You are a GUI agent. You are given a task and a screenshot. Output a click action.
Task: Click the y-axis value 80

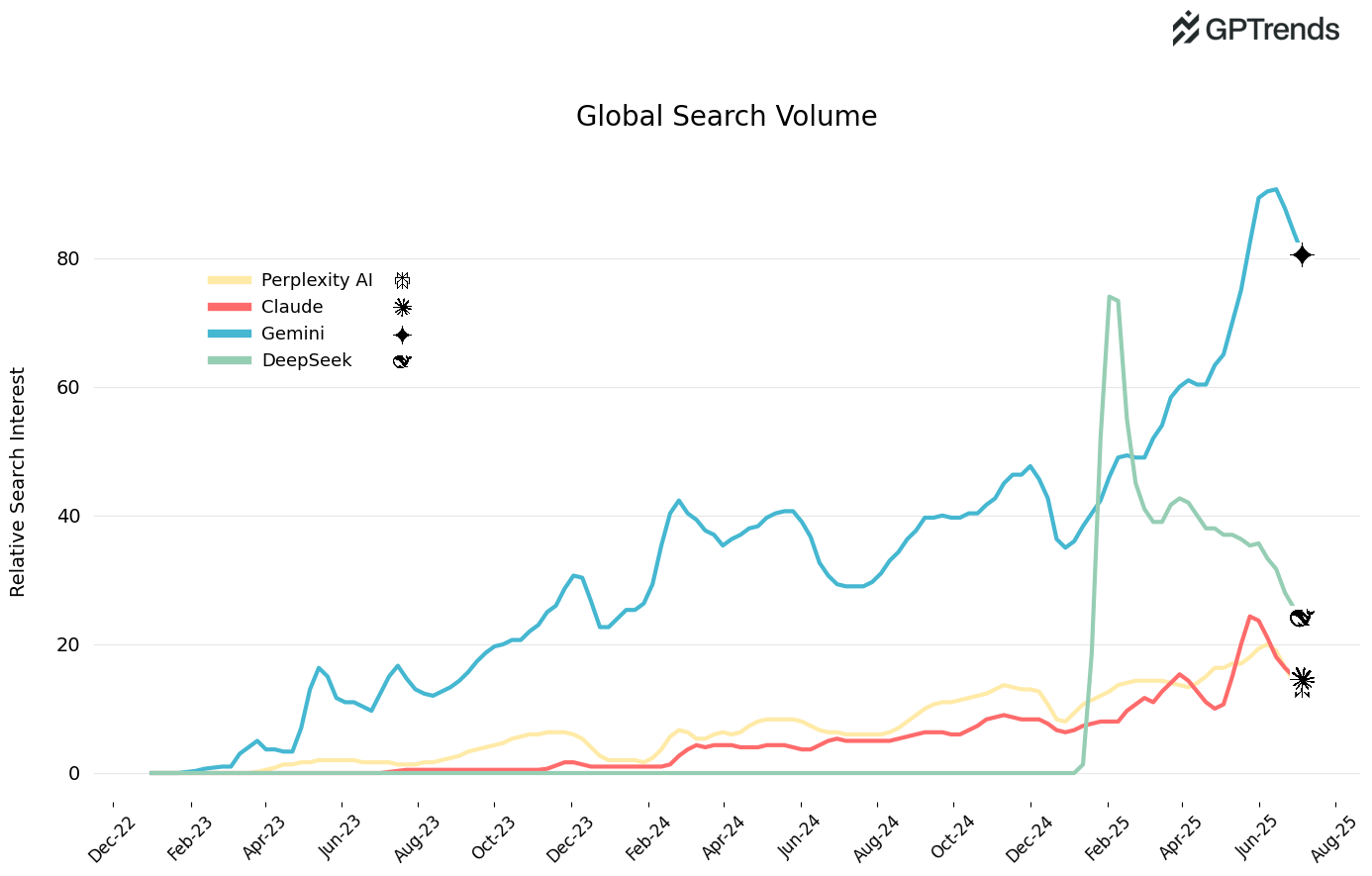[68, 258]
